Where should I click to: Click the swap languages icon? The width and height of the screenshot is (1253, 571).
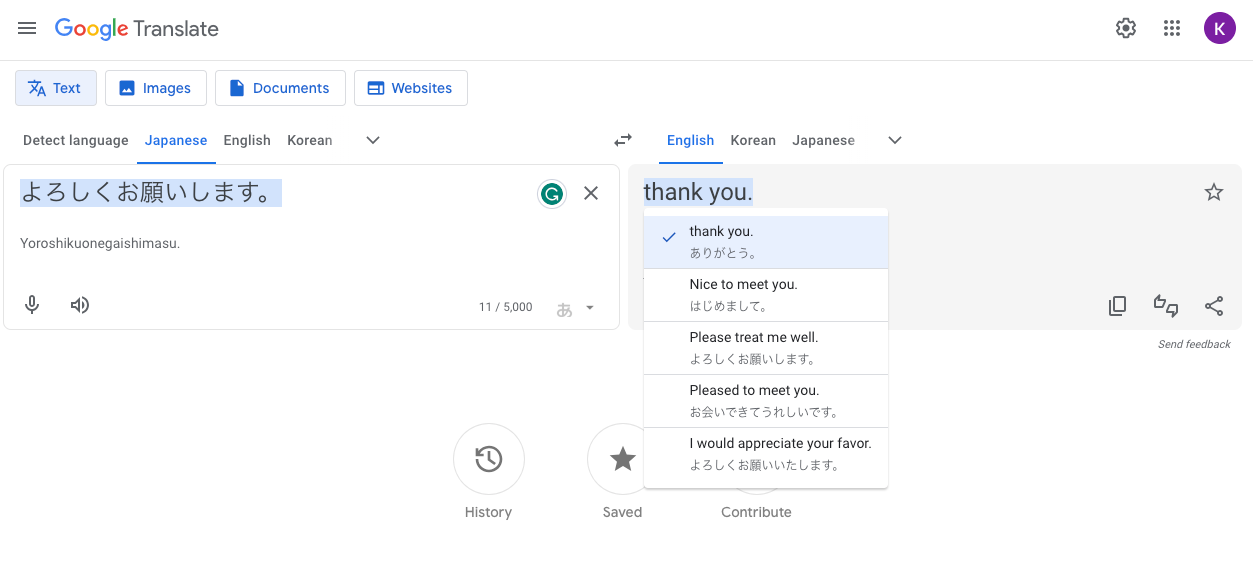623,140
